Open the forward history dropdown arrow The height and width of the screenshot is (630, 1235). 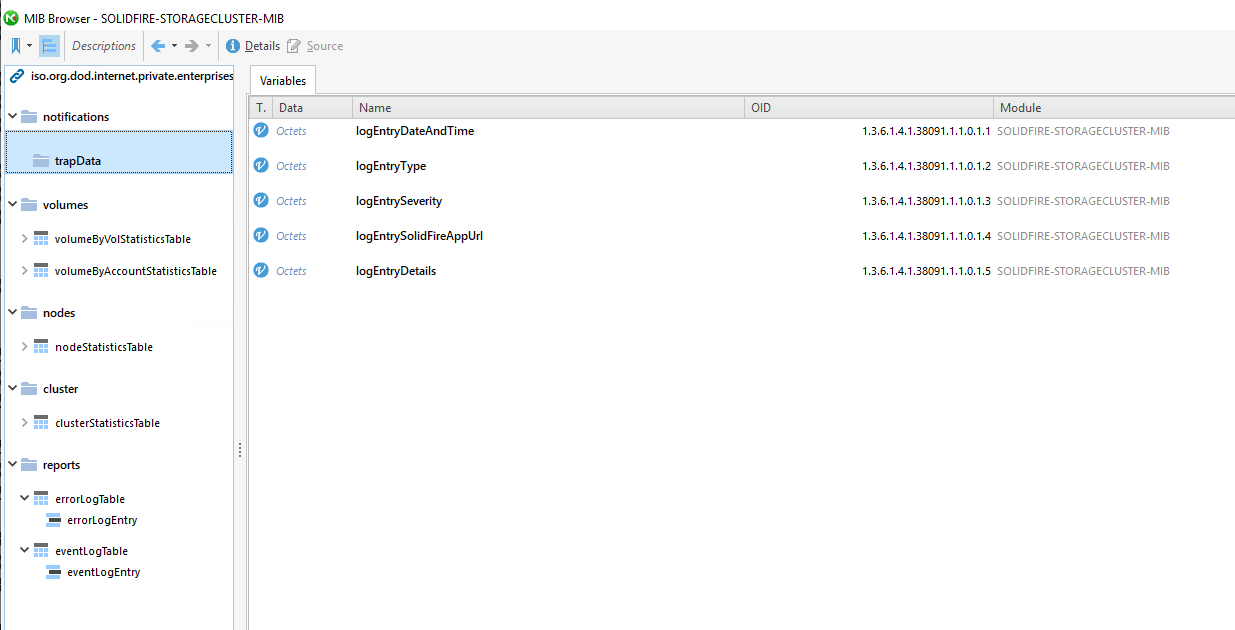pos(208,46)
